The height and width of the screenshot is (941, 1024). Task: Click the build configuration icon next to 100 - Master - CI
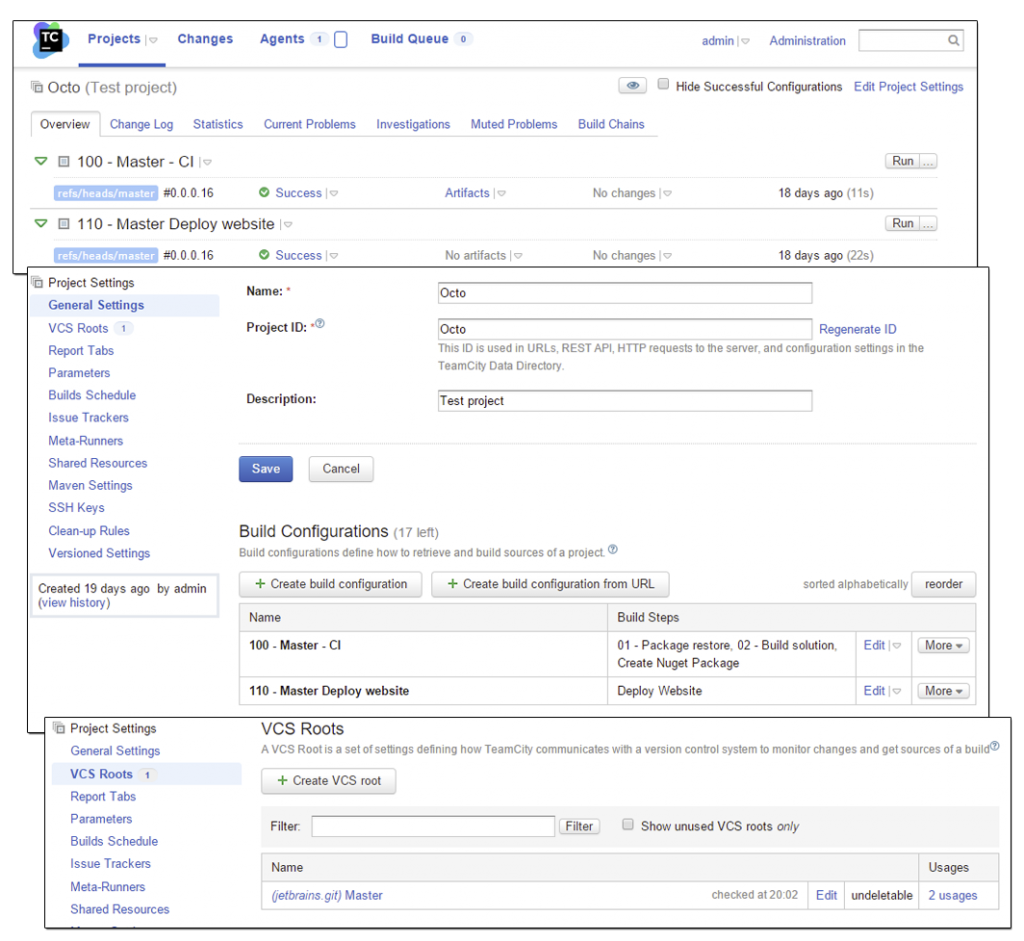click(63, 161)
